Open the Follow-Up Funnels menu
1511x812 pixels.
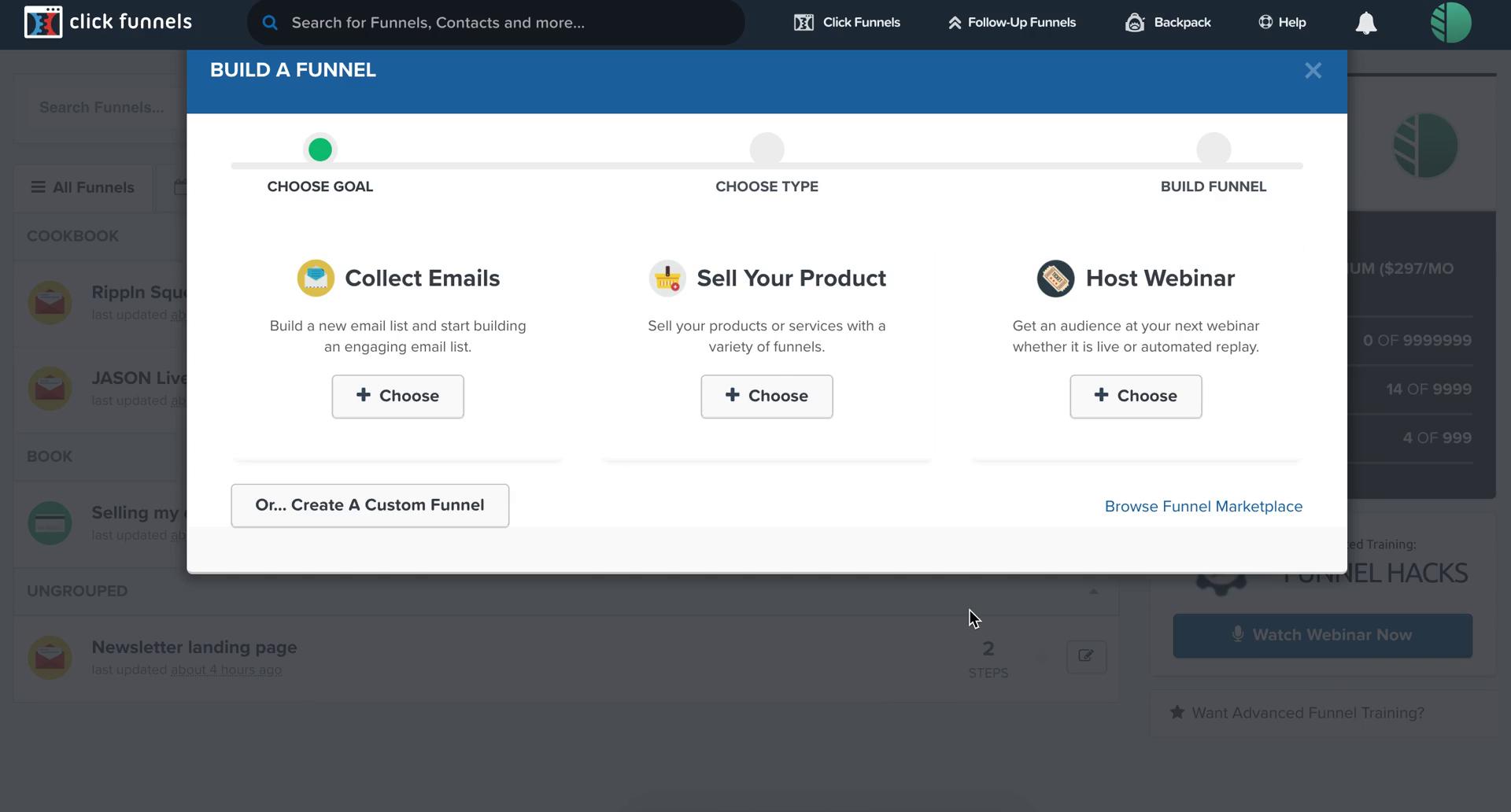click(x=1011, y=23)
